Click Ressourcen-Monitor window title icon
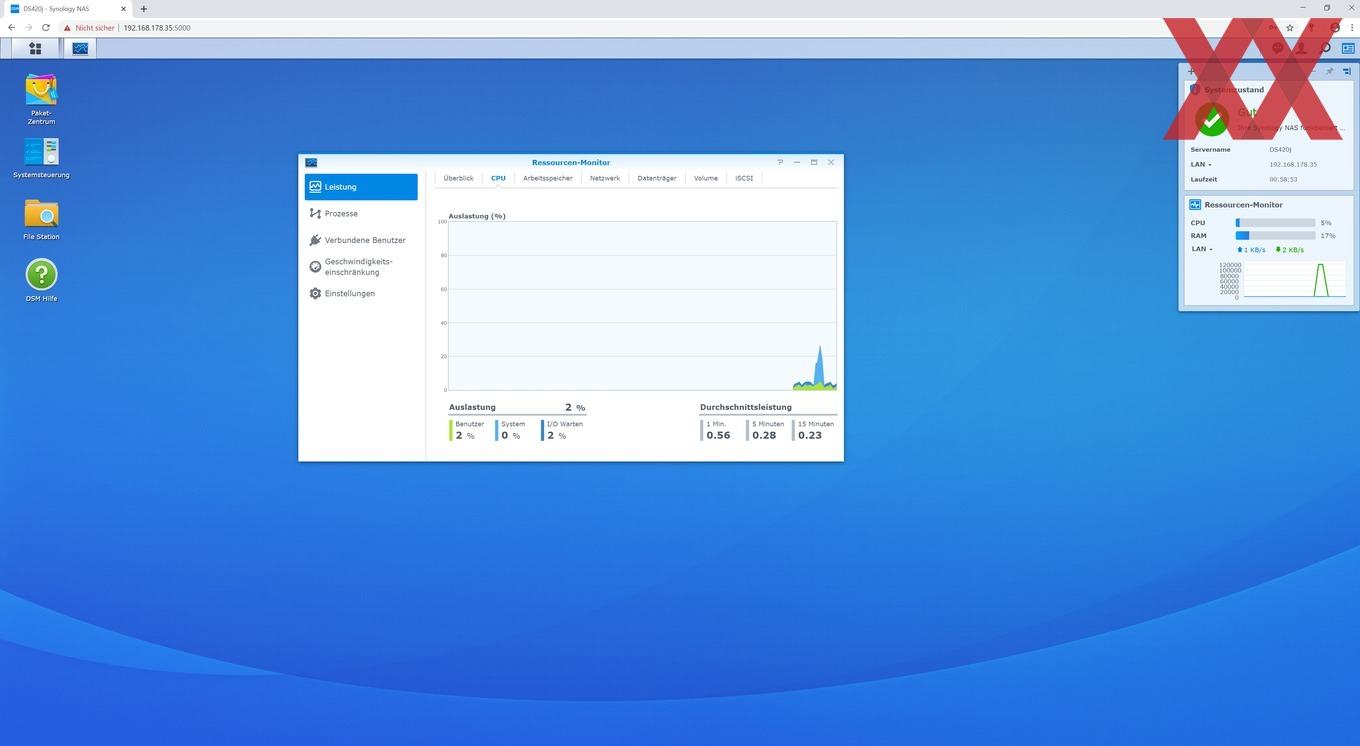1360x746 pixels. tap(311, 162)
